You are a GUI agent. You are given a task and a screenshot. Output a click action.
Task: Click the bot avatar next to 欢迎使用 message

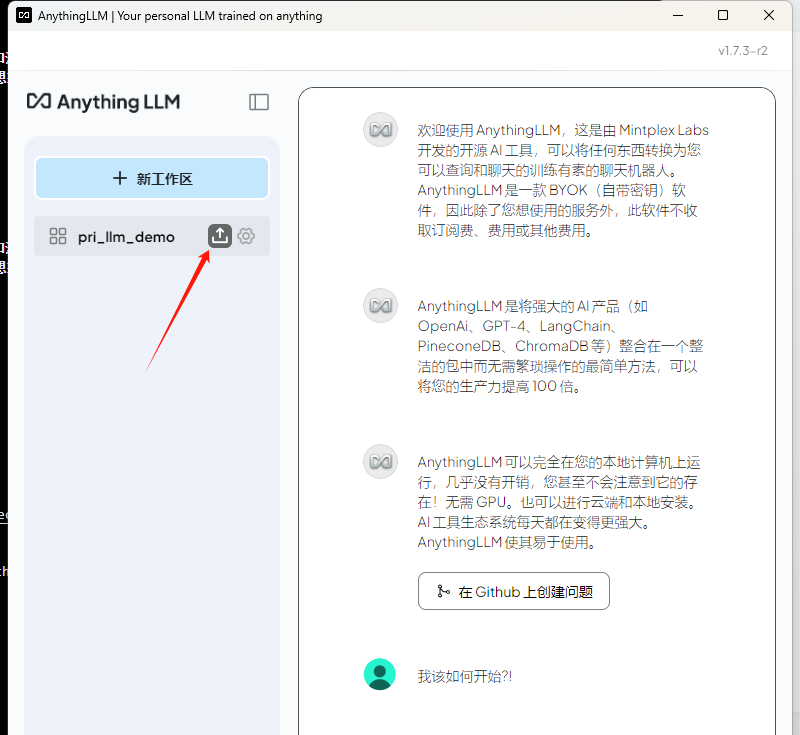pyautogui.click(x=380, y=130)
